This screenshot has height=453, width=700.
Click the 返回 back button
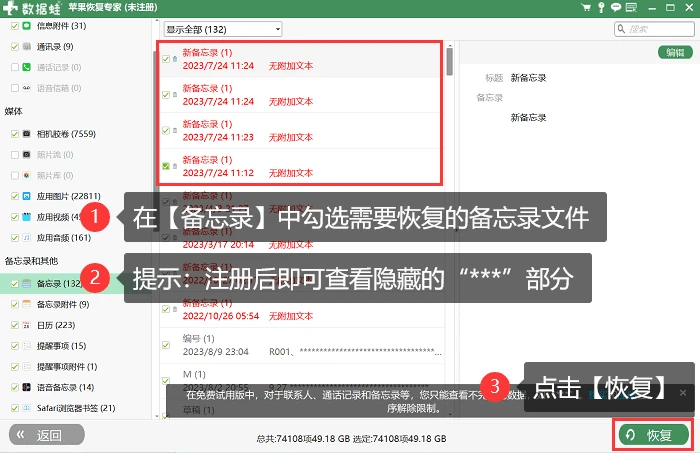pos(46,435)
